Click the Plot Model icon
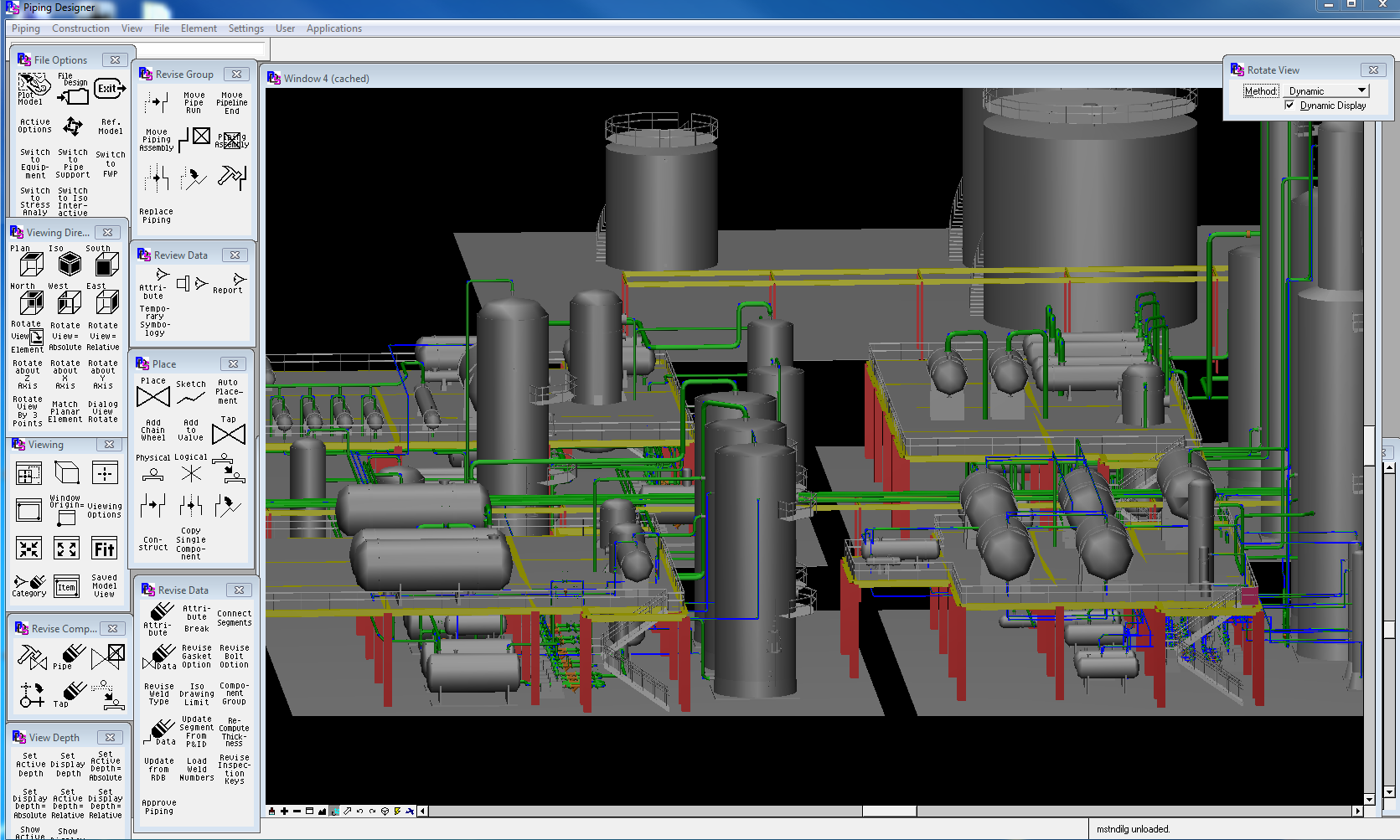Viewport: 1400px width, 840px height. [34, 85]
